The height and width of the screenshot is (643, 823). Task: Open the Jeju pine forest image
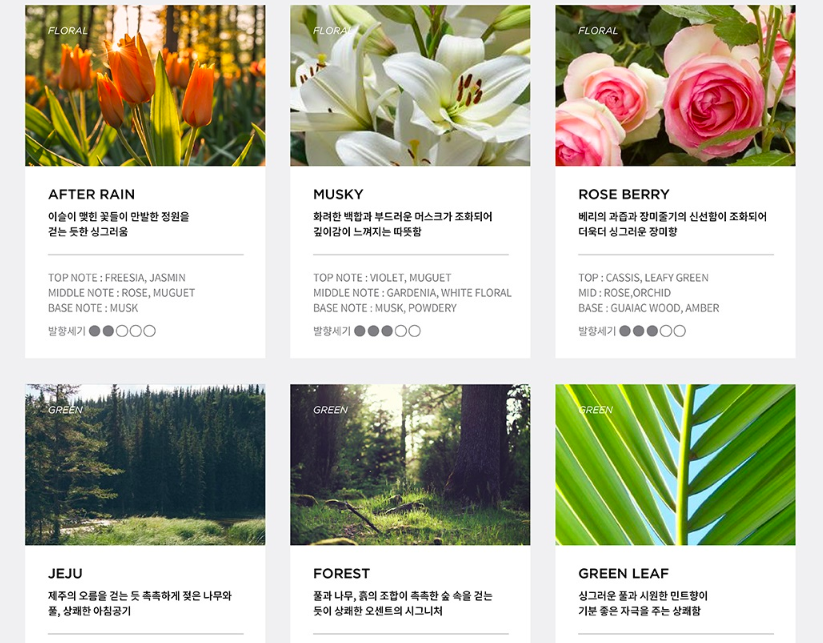coord(145,465)
